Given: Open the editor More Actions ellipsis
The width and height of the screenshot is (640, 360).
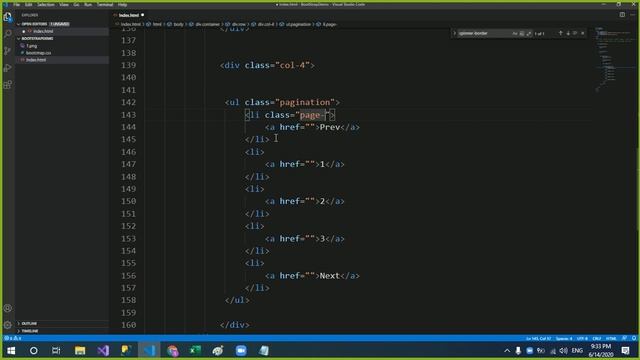Looking at the screenshot, I should [633, 15].
